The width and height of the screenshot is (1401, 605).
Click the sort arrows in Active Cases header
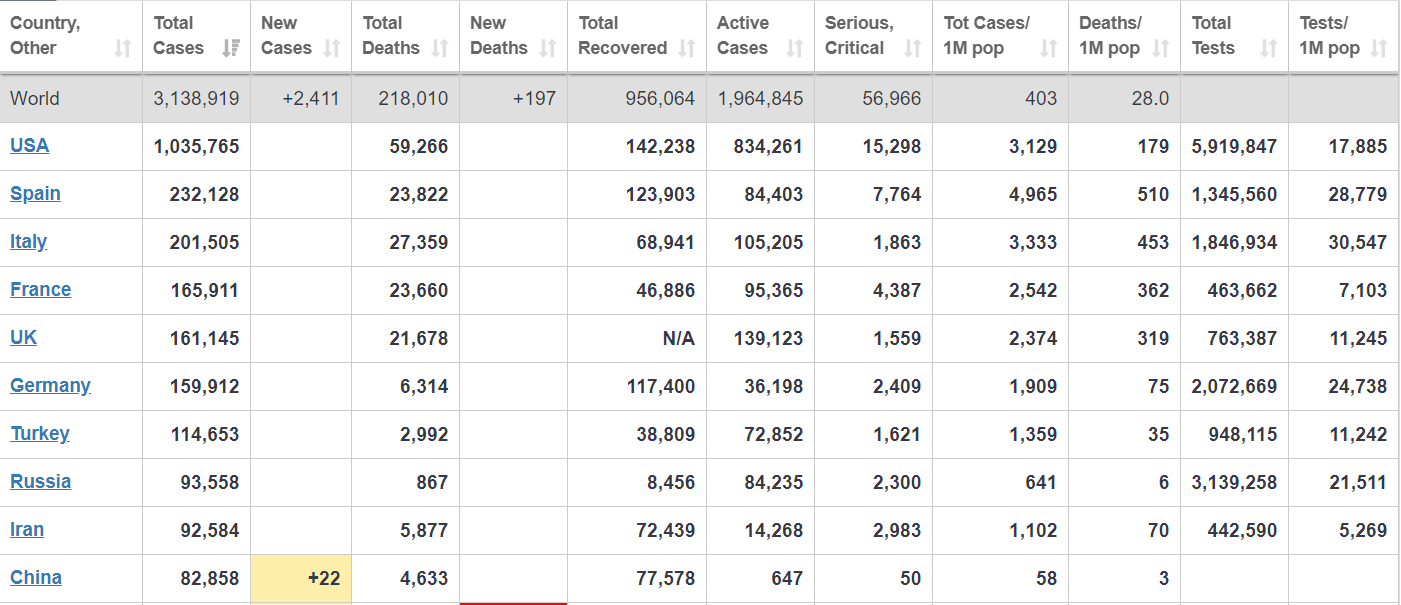pyautogui.click(x=795, y=48)
